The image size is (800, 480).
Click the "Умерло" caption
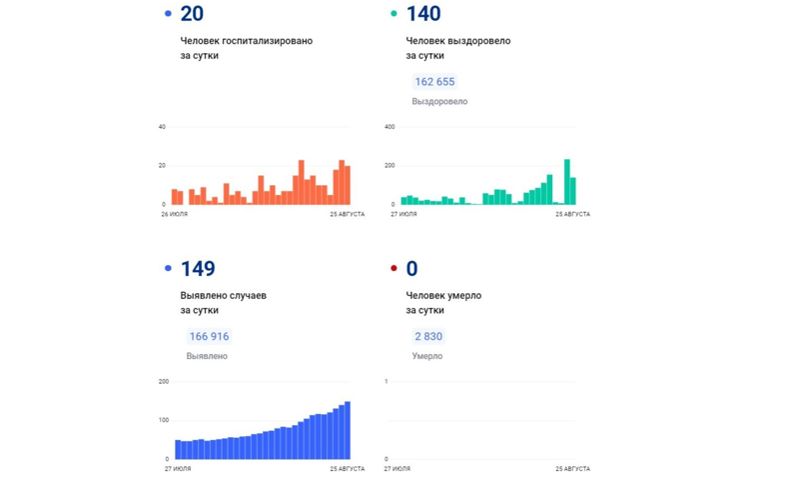click(428, 356)
